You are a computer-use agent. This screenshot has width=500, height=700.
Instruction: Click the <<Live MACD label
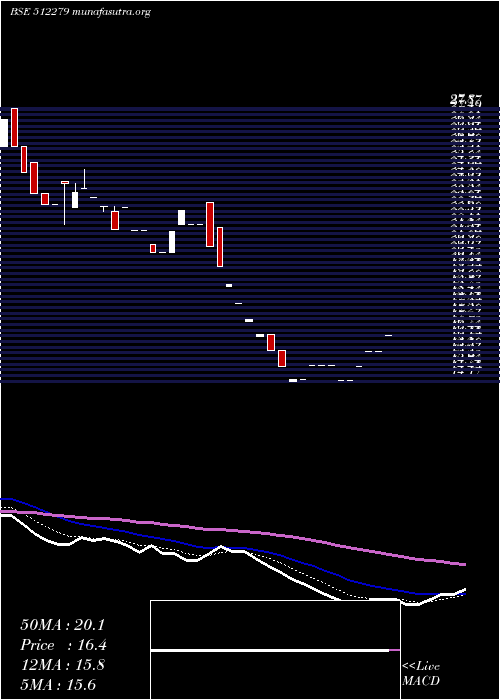[x=421, y=674]
